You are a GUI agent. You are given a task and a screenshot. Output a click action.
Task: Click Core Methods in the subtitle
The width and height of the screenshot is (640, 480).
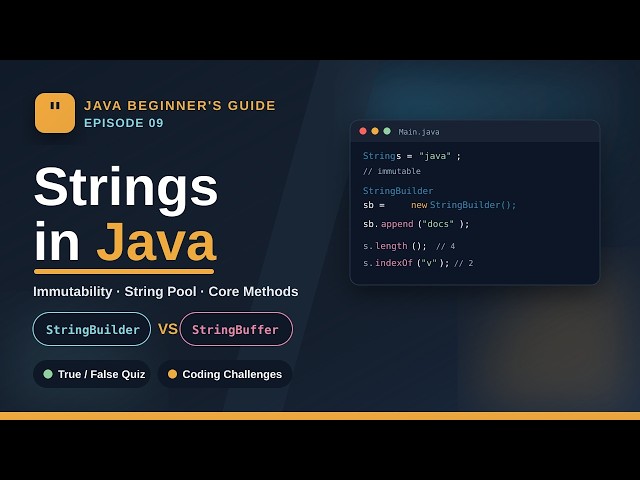(x=253, y=291)
